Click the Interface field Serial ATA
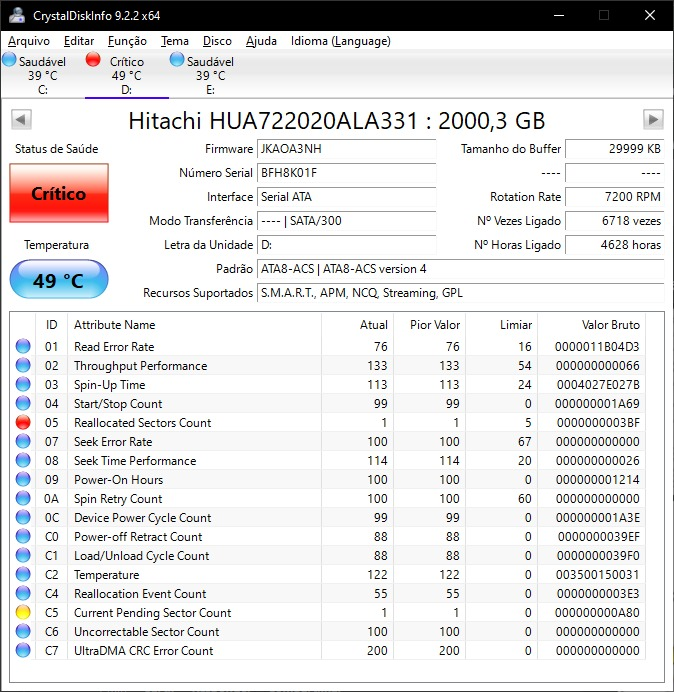The image size is (674, 692). tap(346, 196)
